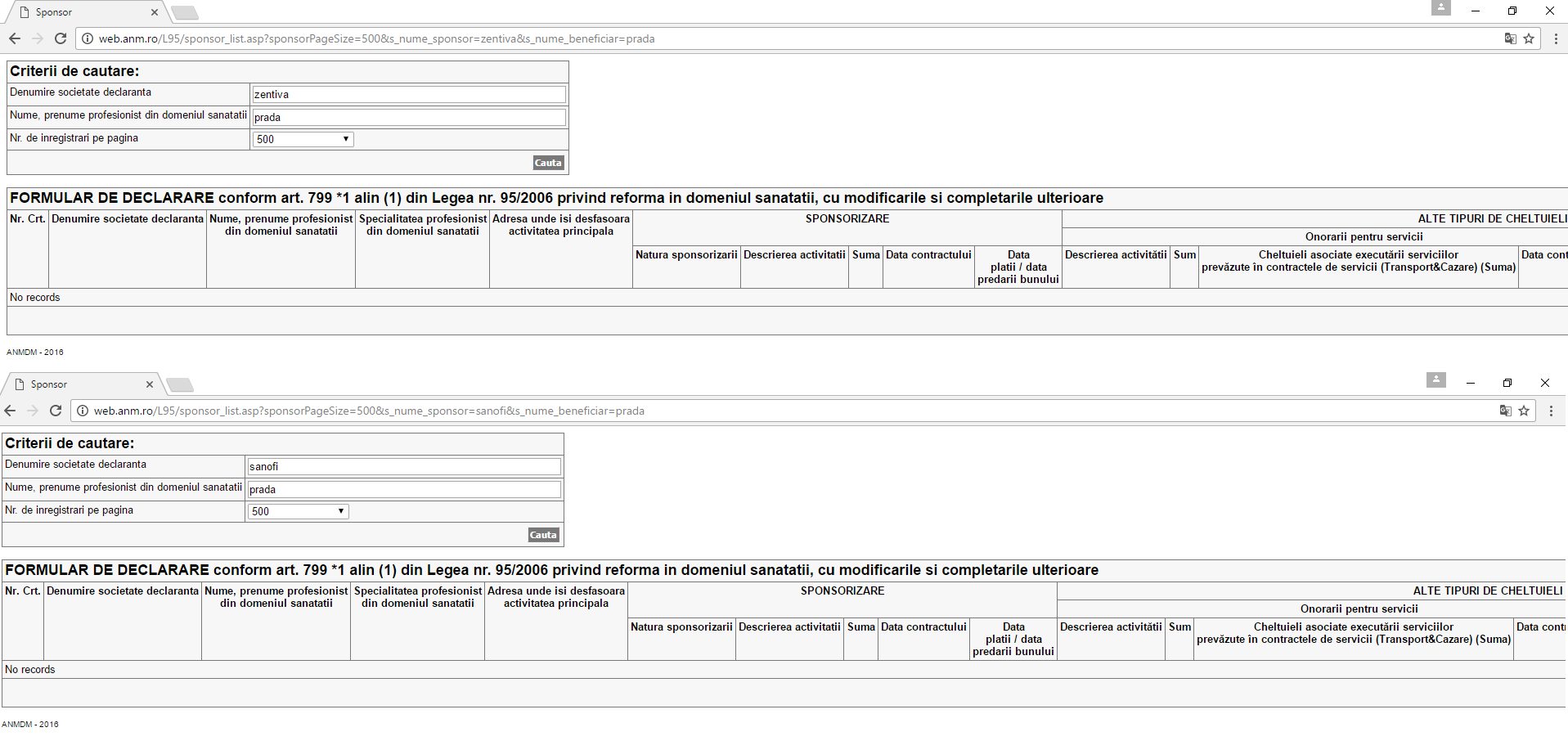The width and height of the screenshot is (1568, 741).
Task: Restore down the zentiva browser window
Action: [1512, 11]
